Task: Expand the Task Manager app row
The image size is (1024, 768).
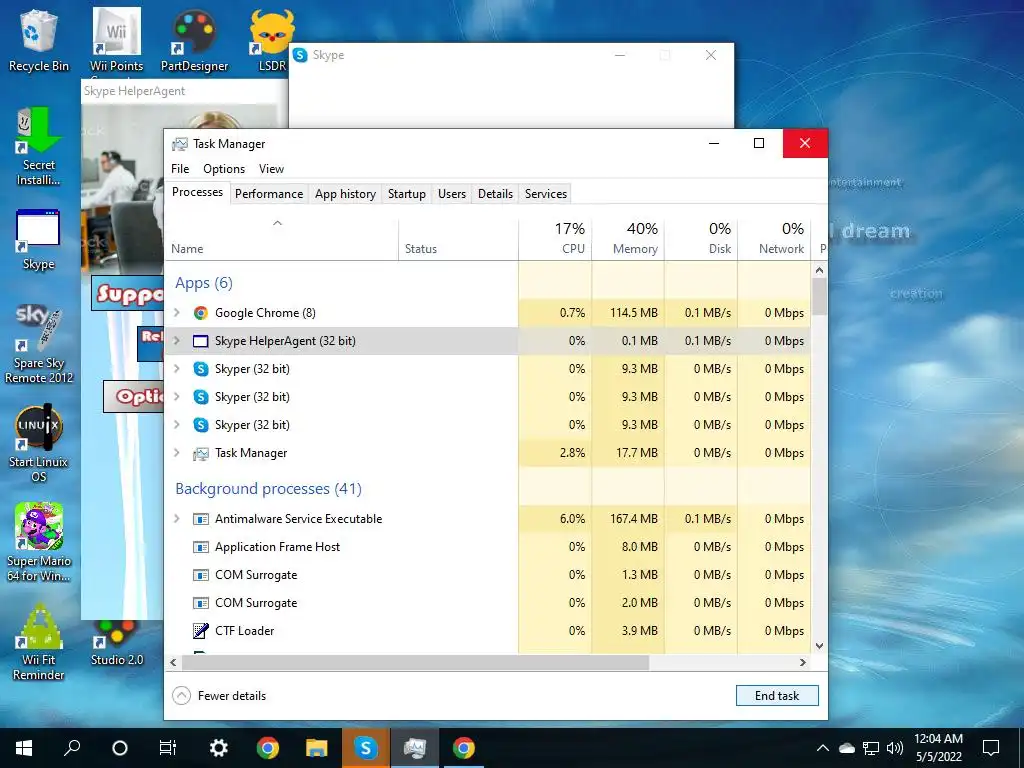Action: (x=176, y=453)
